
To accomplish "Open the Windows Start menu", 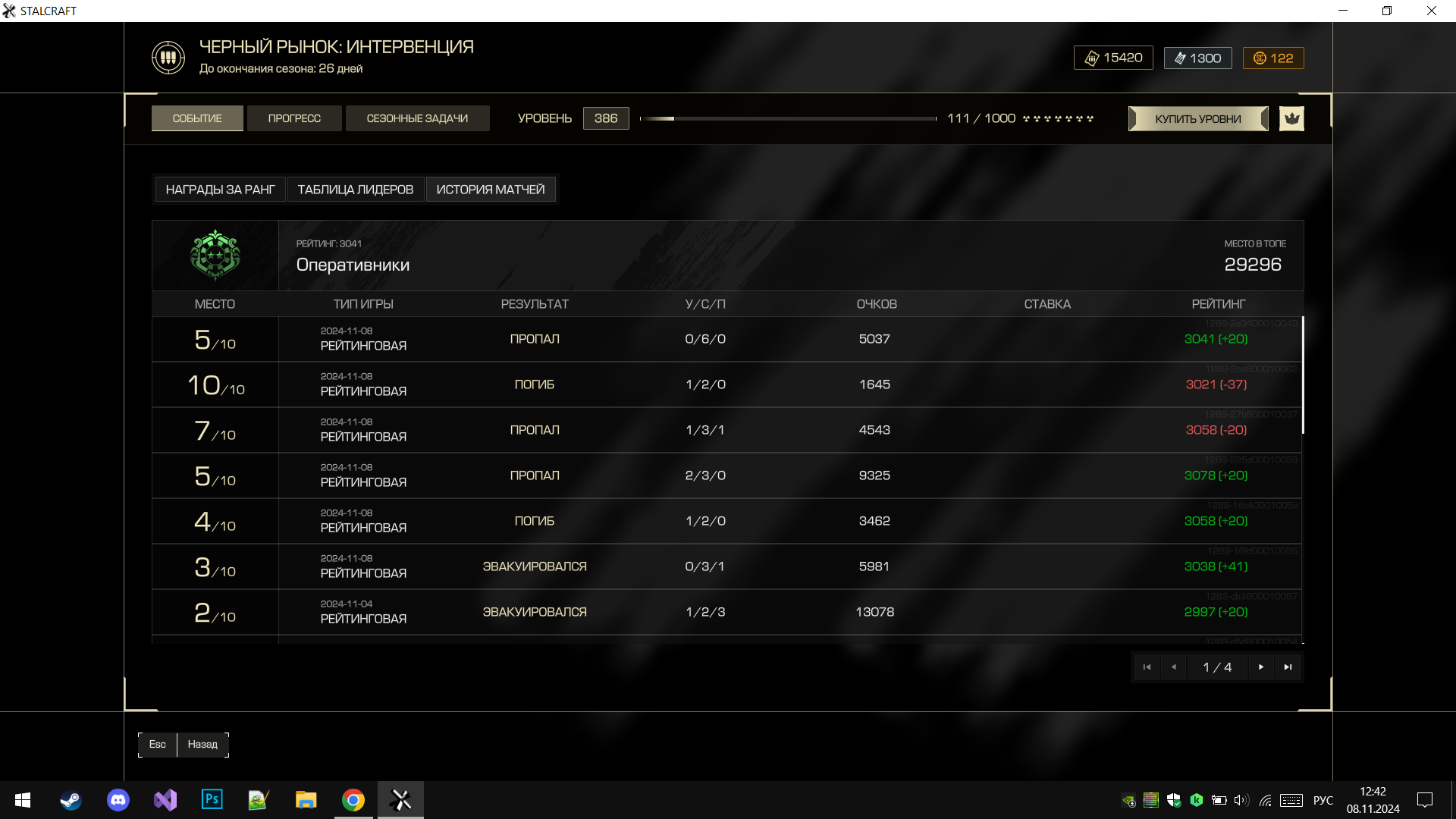I will pyautogui.click(x=23, y=800).
